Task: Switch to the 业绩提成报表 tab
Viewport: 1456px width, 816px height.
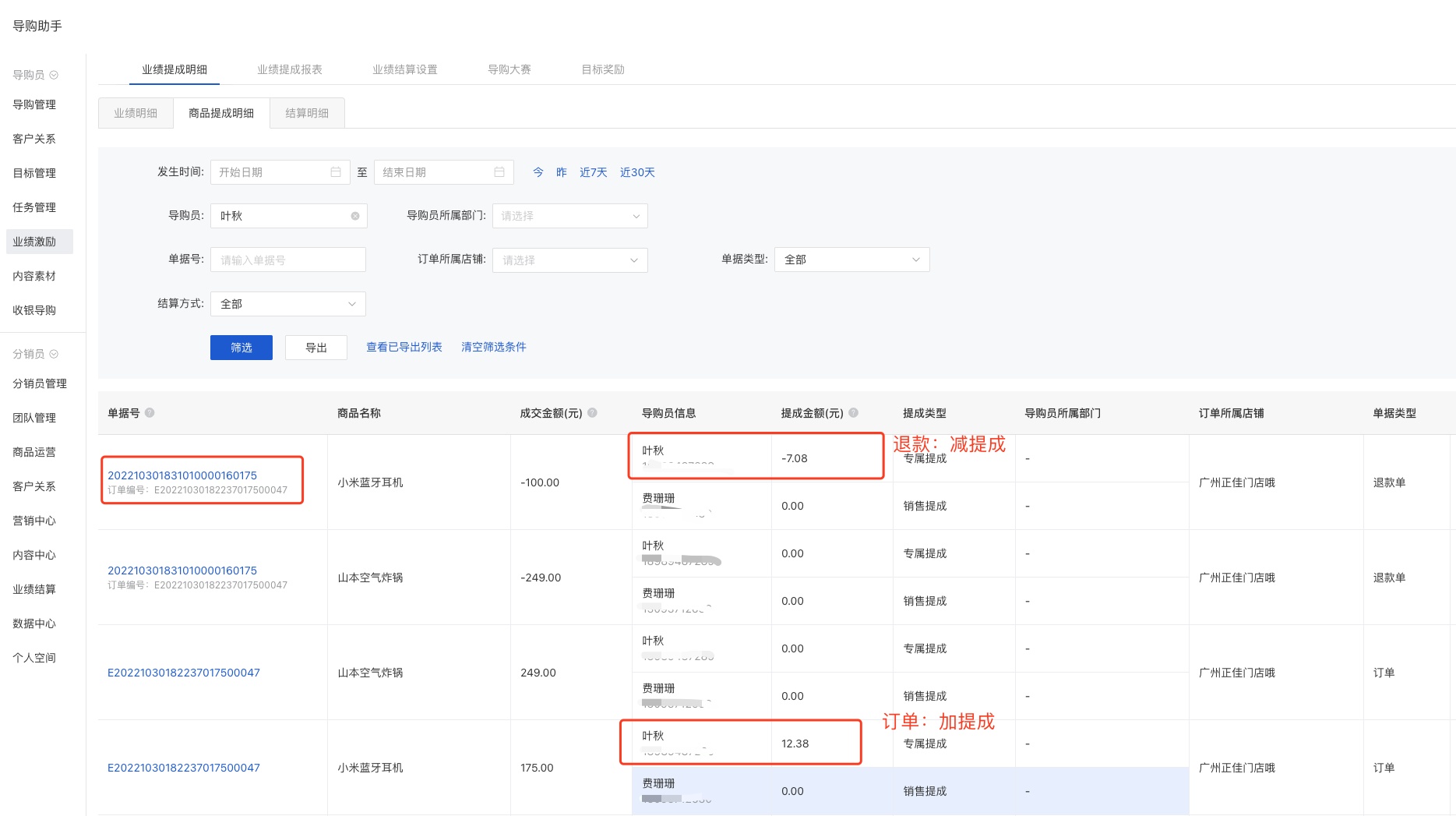Action: (x=290, y=69)
